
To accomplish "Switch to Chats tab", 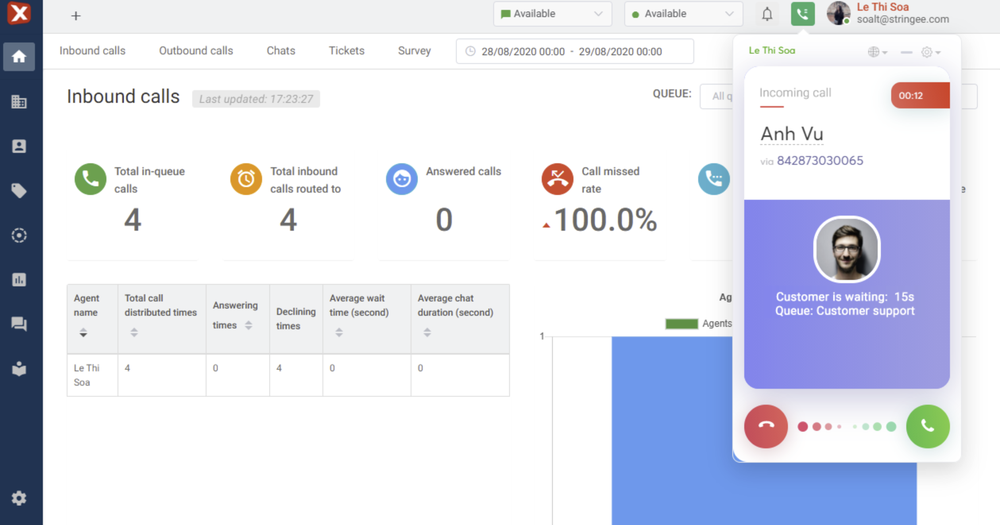I will 281,50.
